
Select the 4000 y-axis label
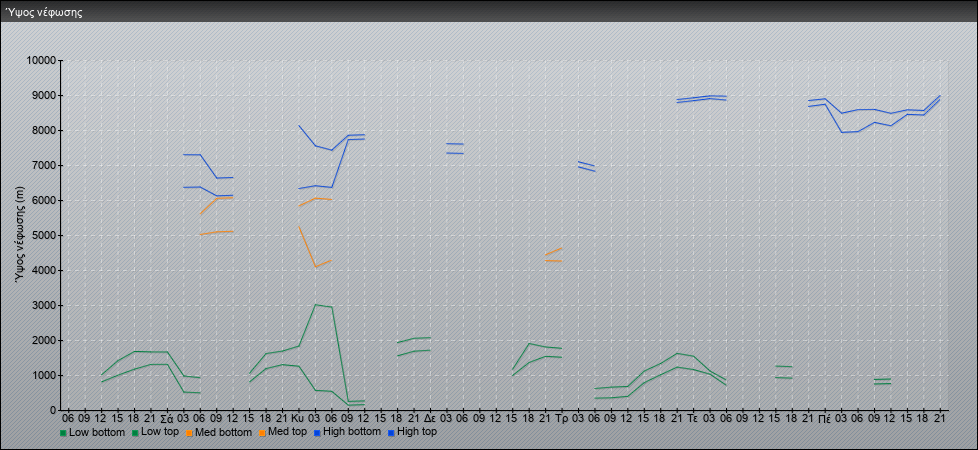point(44,270)
